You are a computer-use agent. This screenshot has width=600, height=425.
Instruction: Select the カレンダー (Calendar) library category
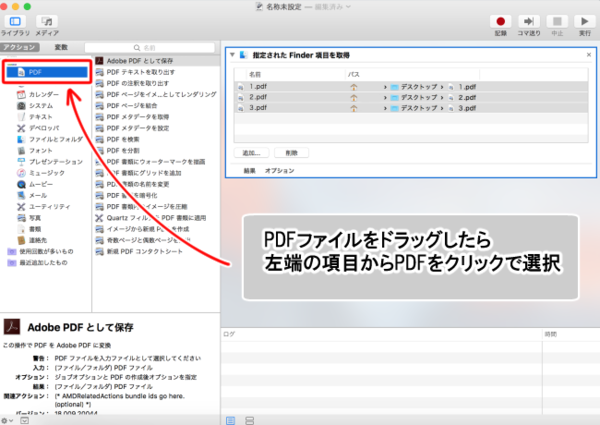coord(42,95)
